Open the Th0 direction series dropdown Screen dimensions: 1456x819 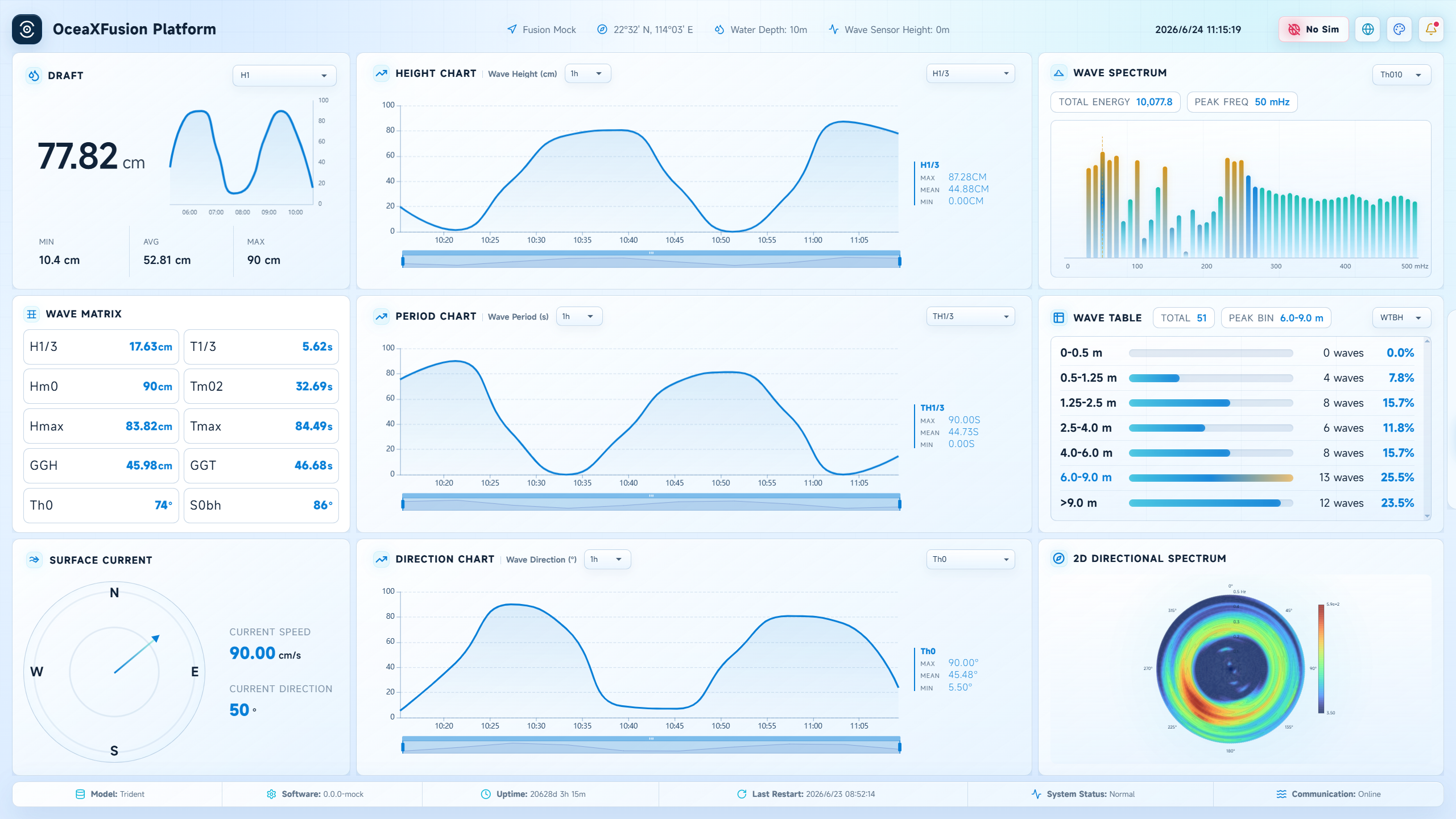pos(970,559)
